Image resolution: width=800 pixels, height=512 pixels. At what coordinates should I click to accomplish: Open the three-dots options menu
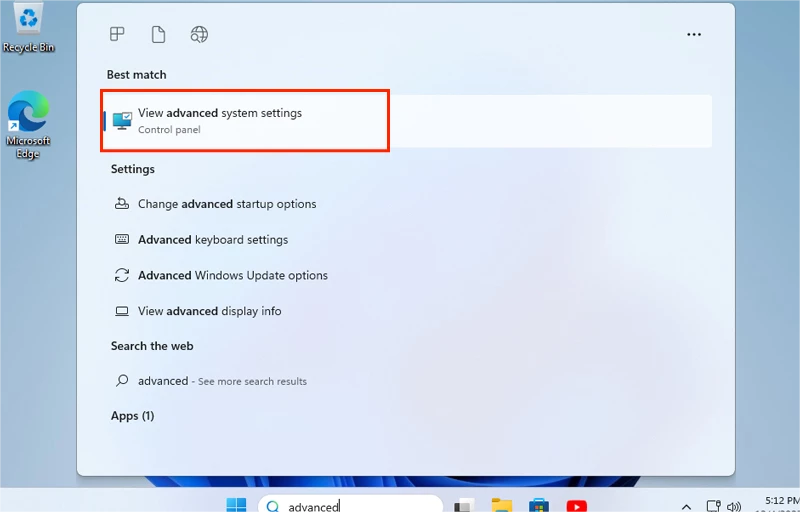coord(694,35)
